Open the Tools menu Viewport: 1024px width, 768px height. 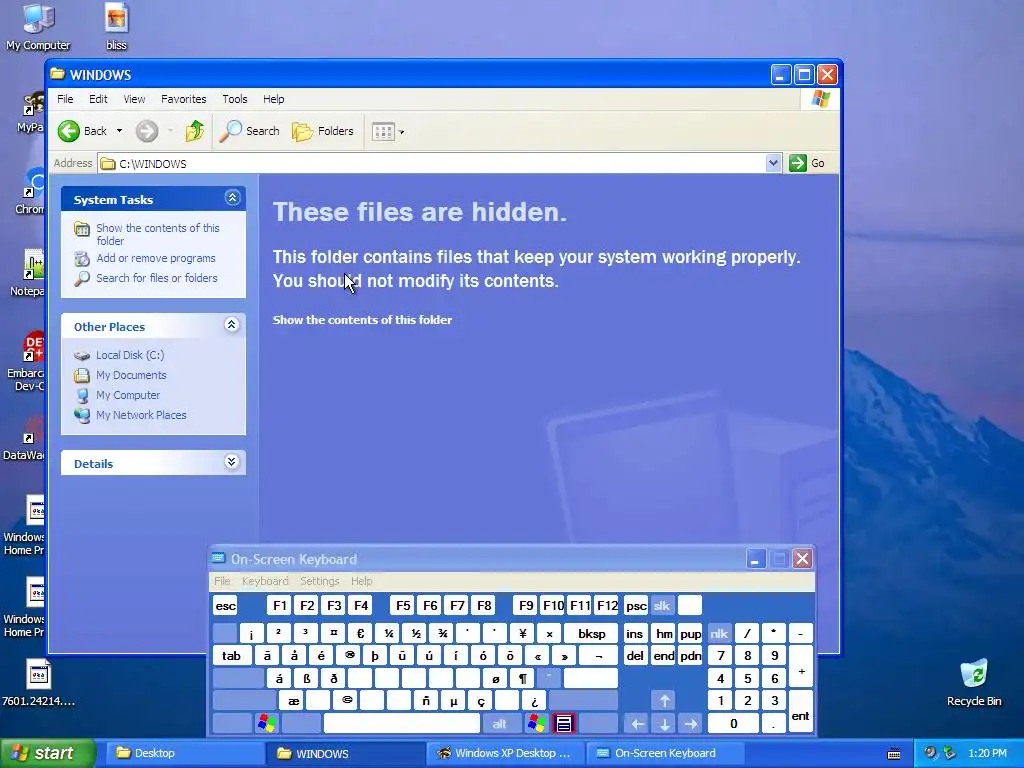[x=234, y=99]
